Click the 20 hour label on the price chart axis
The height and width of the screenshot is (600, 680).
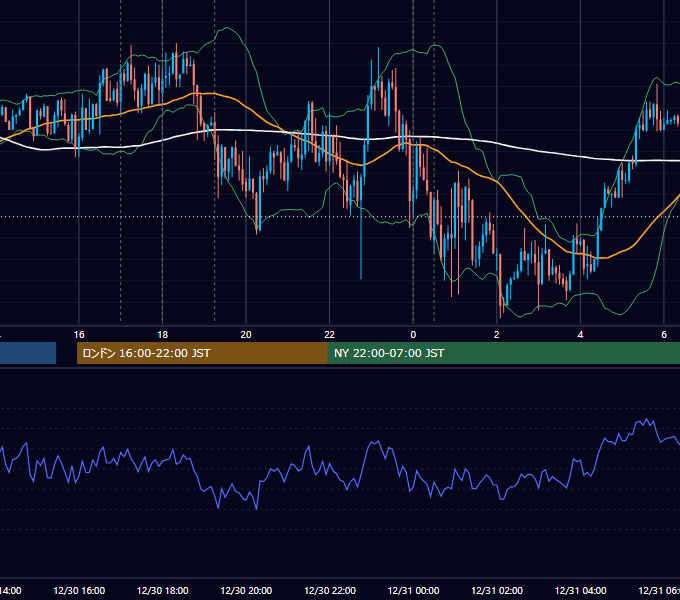pos(246,335)
